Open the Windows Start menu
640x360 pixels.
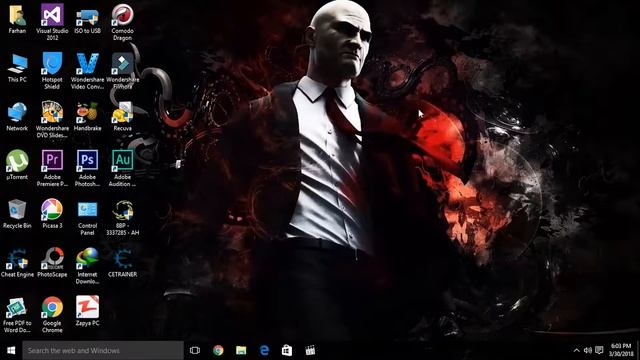tap(11, 350)
